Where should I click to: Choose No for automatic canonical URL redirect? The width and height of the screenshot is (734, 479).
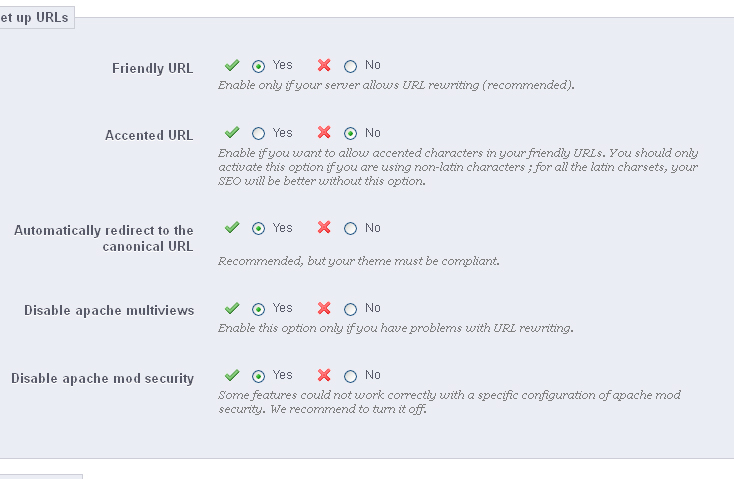[350, 229]
